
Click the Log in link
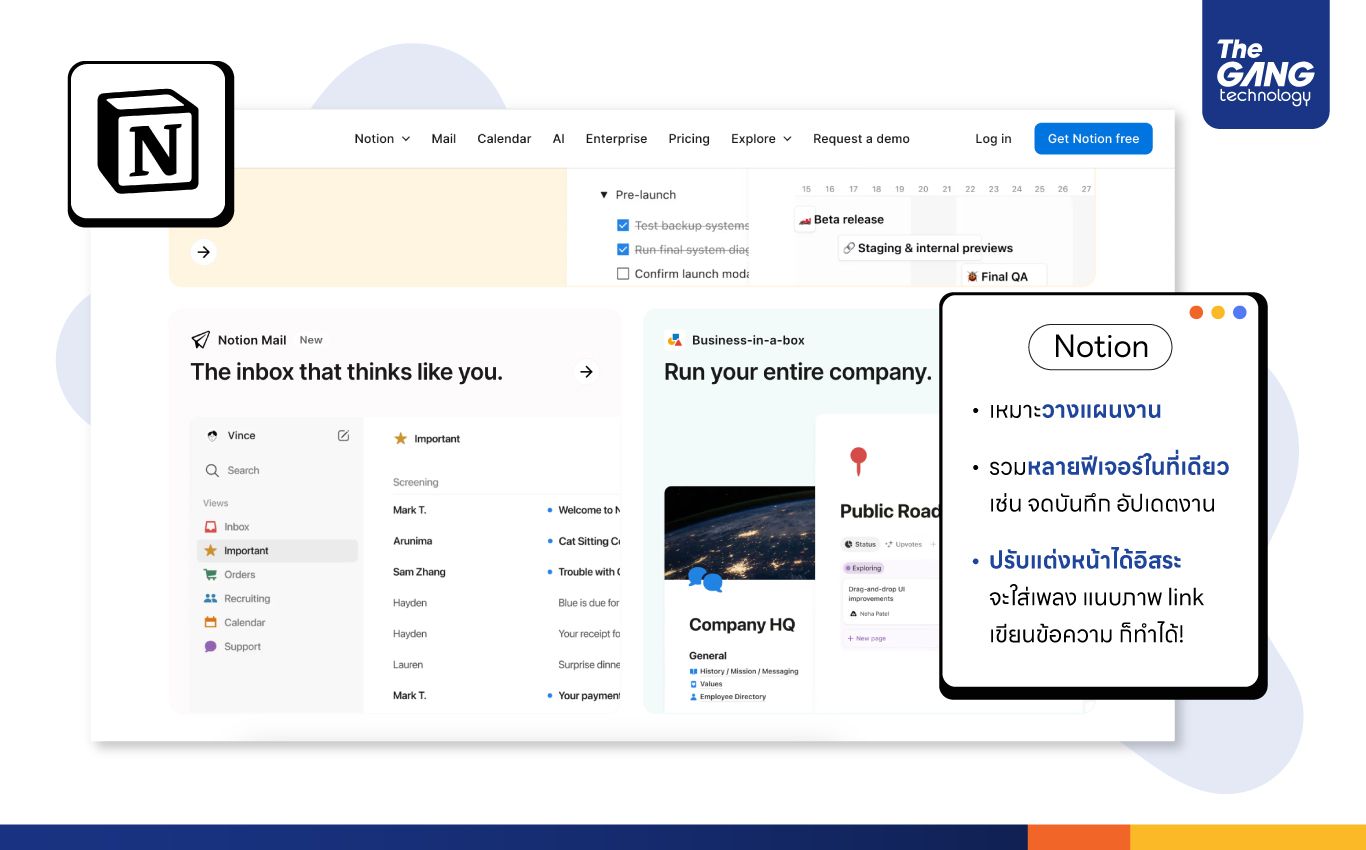click(993, 139)
